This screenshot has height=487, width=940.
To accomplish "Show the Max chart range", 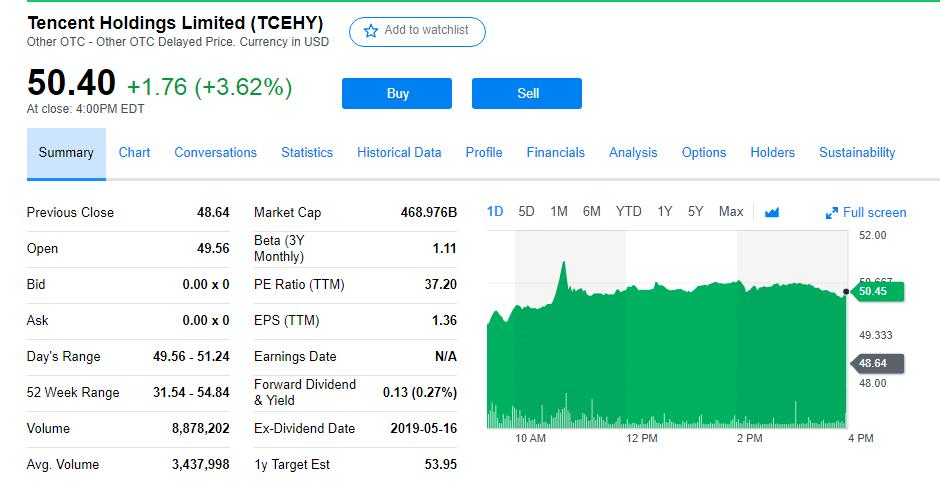I will [731, 212].
